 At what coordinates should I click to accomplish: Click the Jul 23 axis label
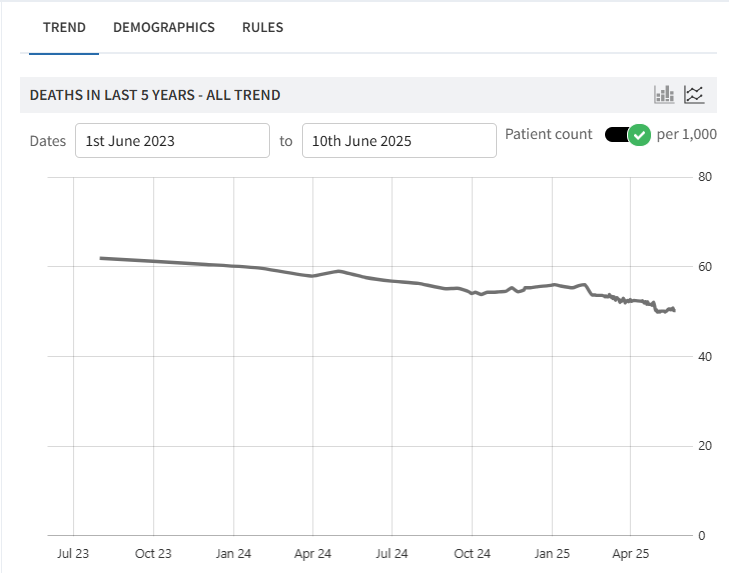pyautogui.click(x=73, y=553)
